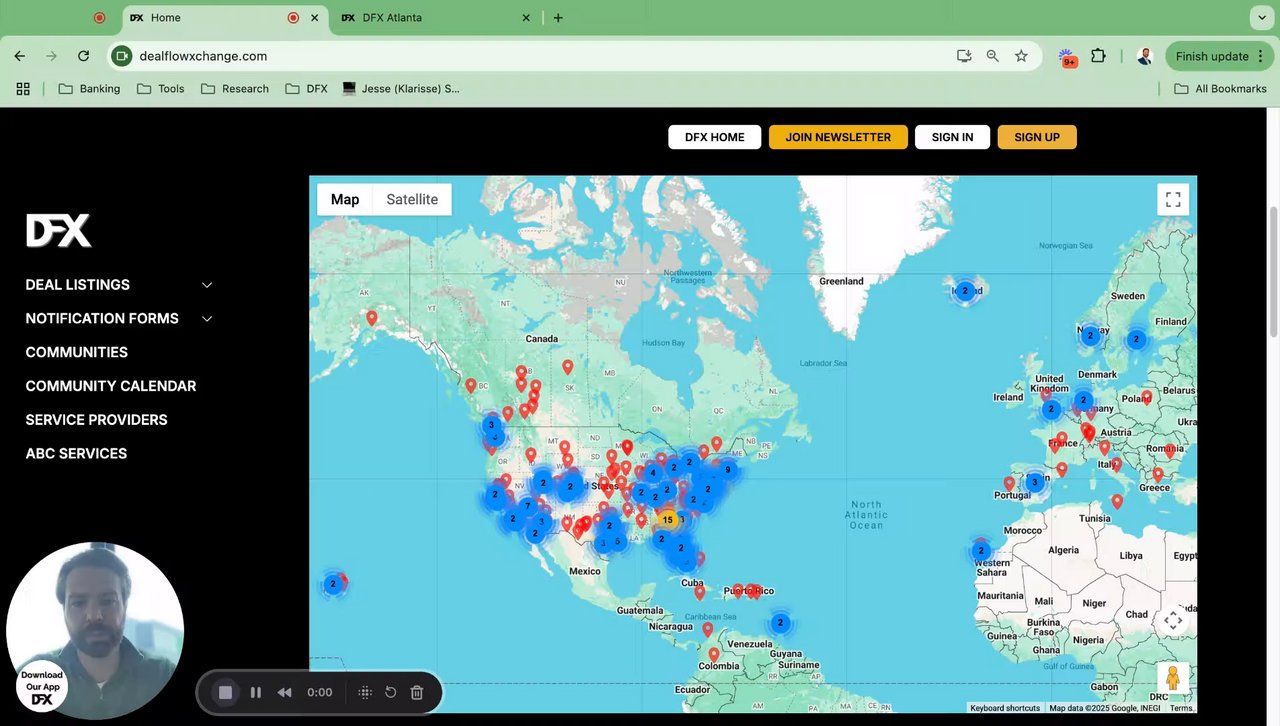Open a new browser tab
This screenshot has width=1280, height=726.
pyautogui.click(x=558, y=18)
